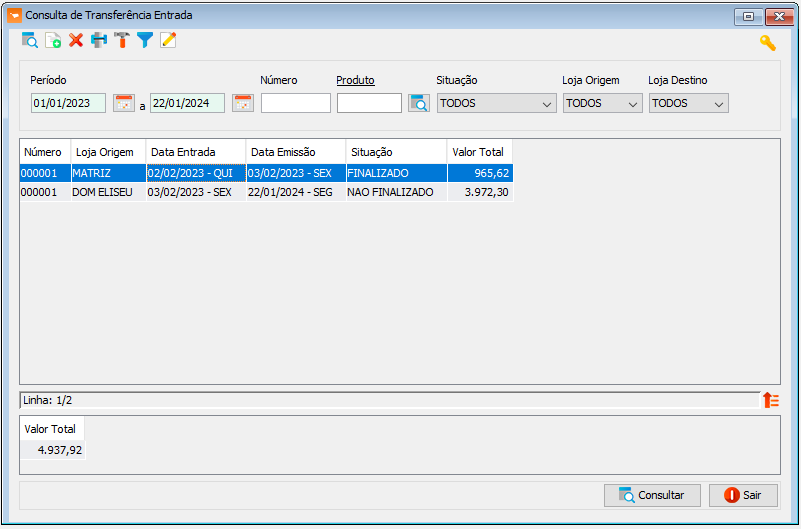
Task: Select the MATRIZ cell
Action: tap(108, 173)
